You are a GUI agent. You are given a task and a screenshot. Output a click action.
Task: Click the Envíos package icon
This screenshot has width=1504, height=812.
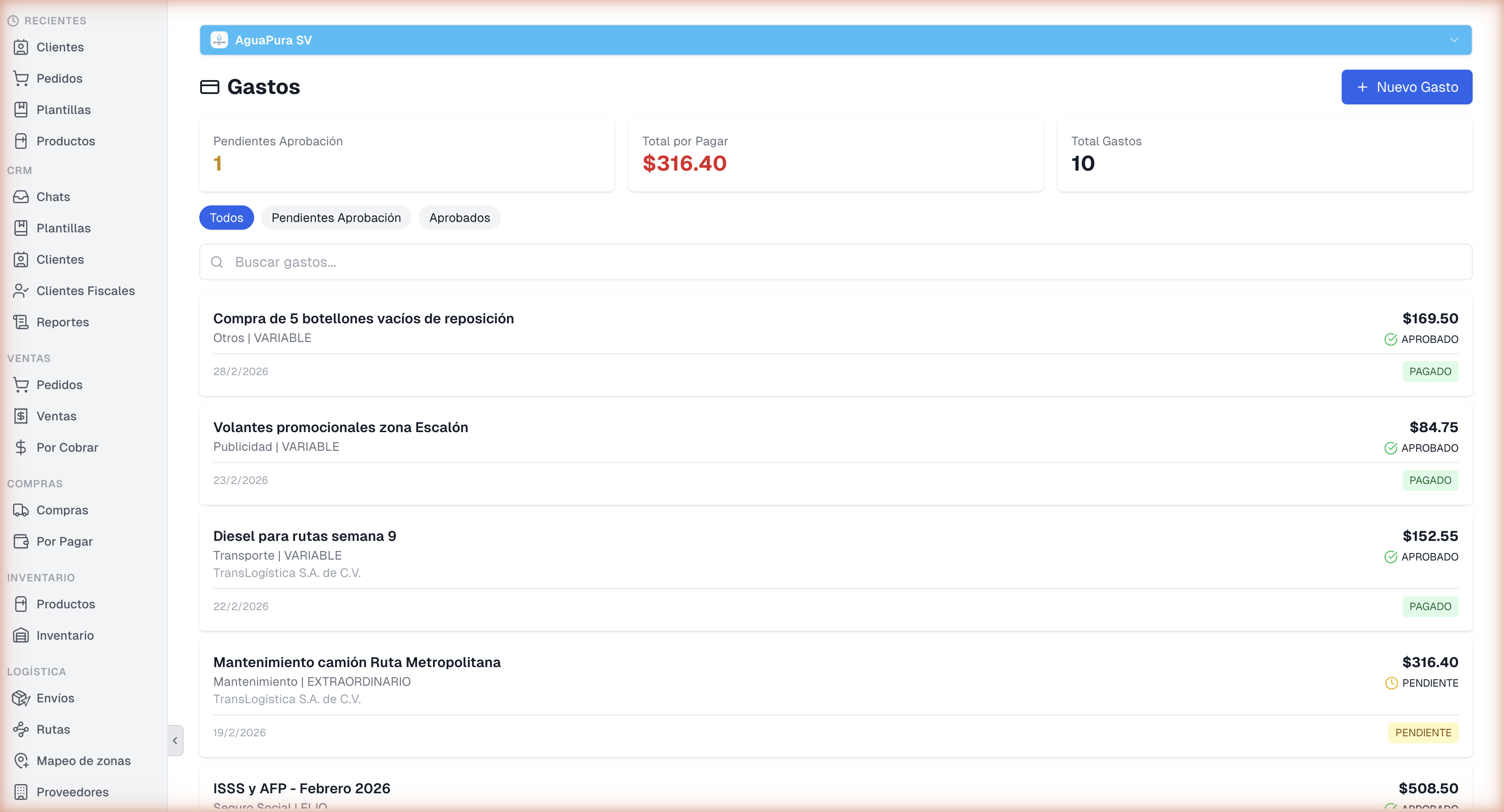(22, 698)
